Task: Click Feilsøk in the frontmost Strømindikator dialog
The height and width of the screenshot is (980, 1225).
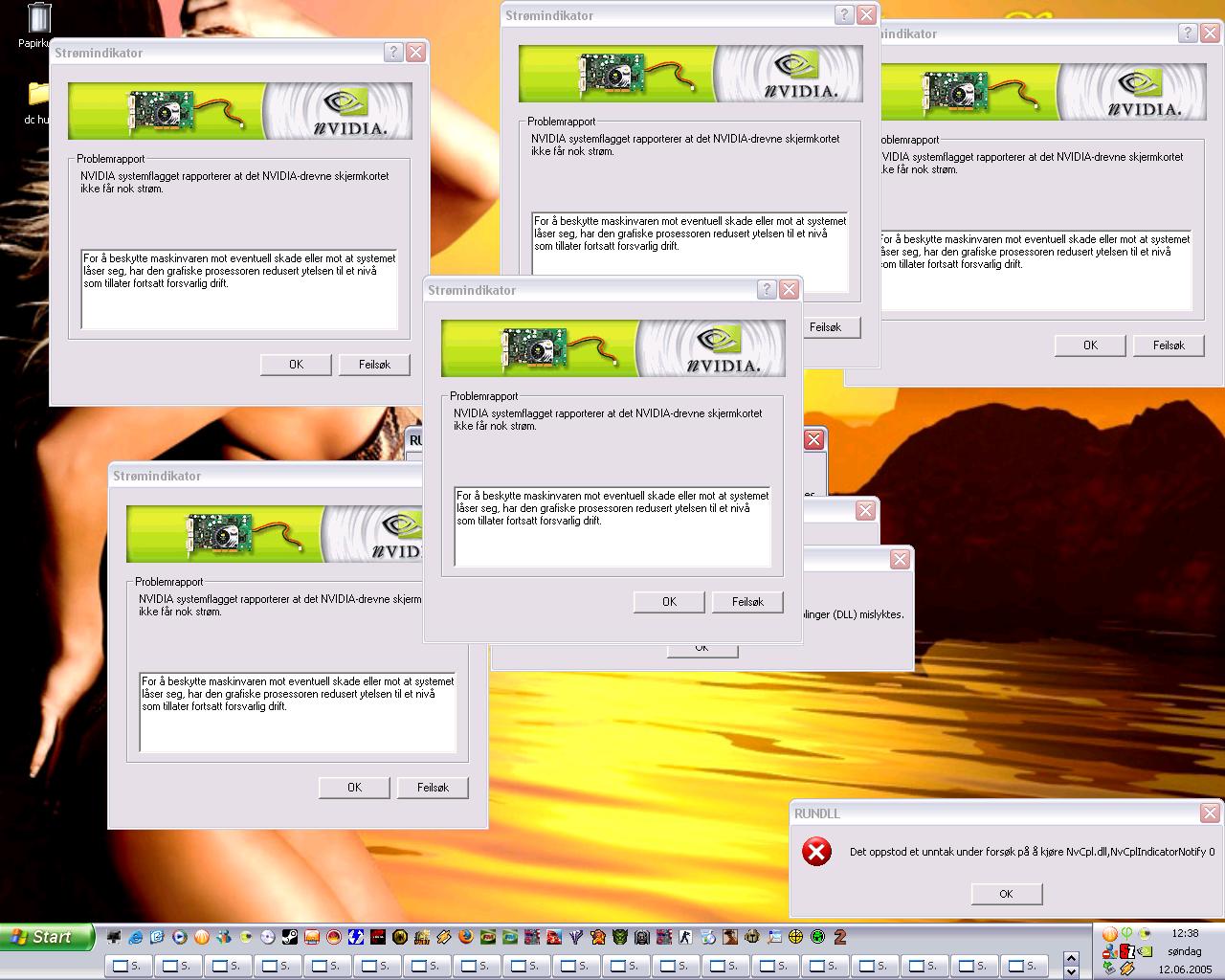Action: (x=747, y=602)
